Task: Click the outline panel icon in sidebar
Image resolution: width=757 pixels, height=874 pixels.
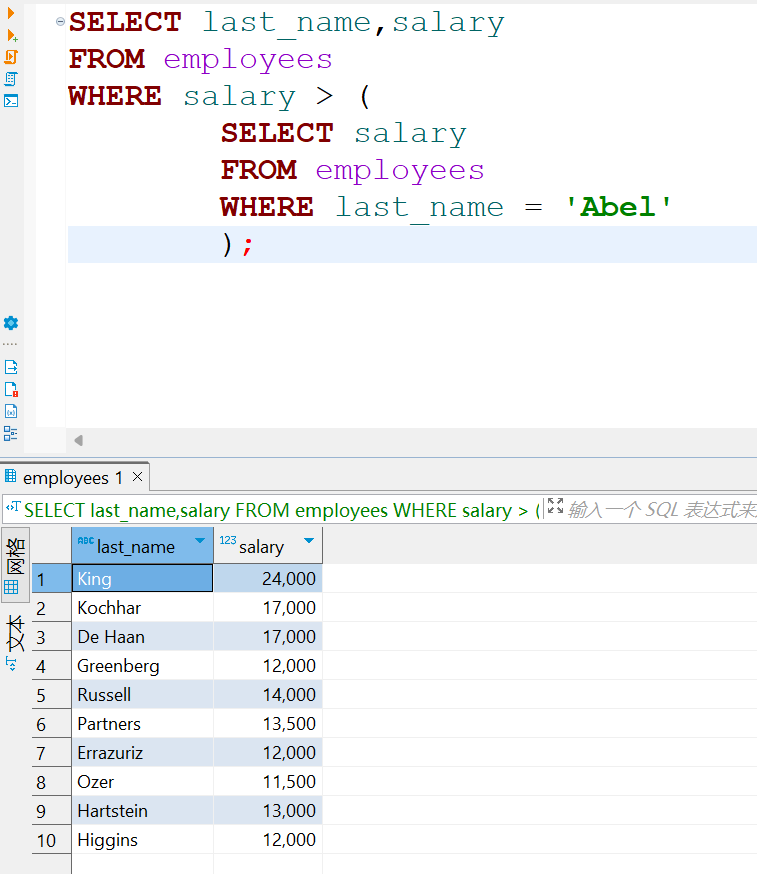Action: [11, 433]
